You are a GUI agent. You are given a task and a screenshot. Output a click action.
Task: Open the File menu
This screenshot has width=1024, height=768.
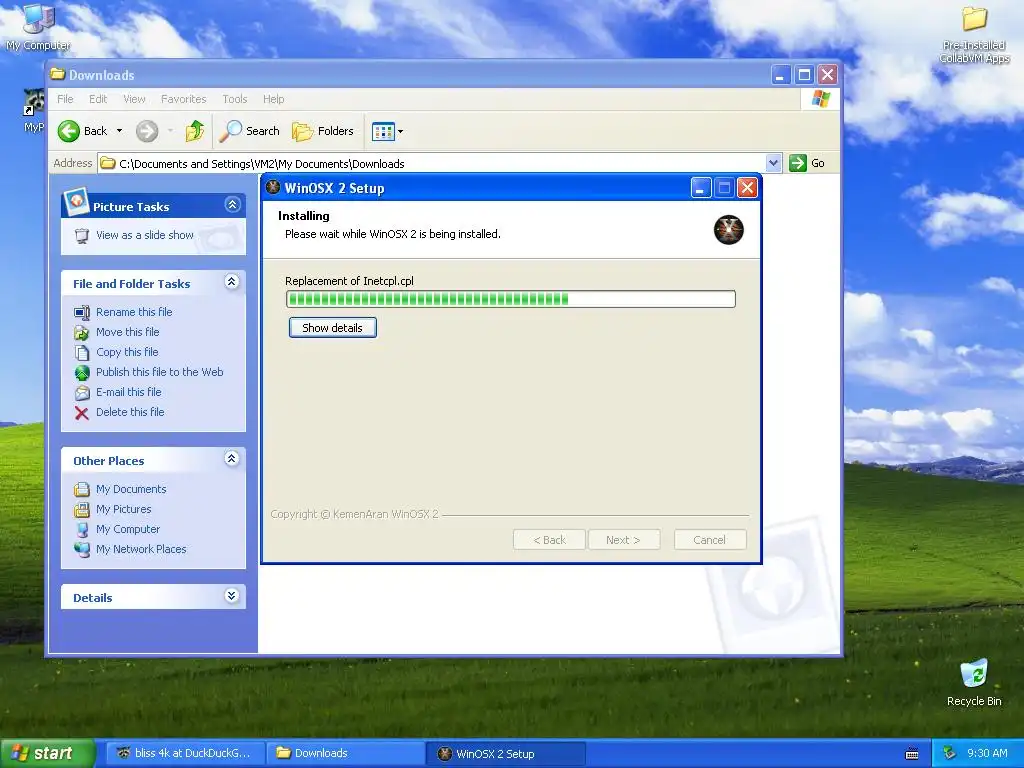(x=65, y=99)
